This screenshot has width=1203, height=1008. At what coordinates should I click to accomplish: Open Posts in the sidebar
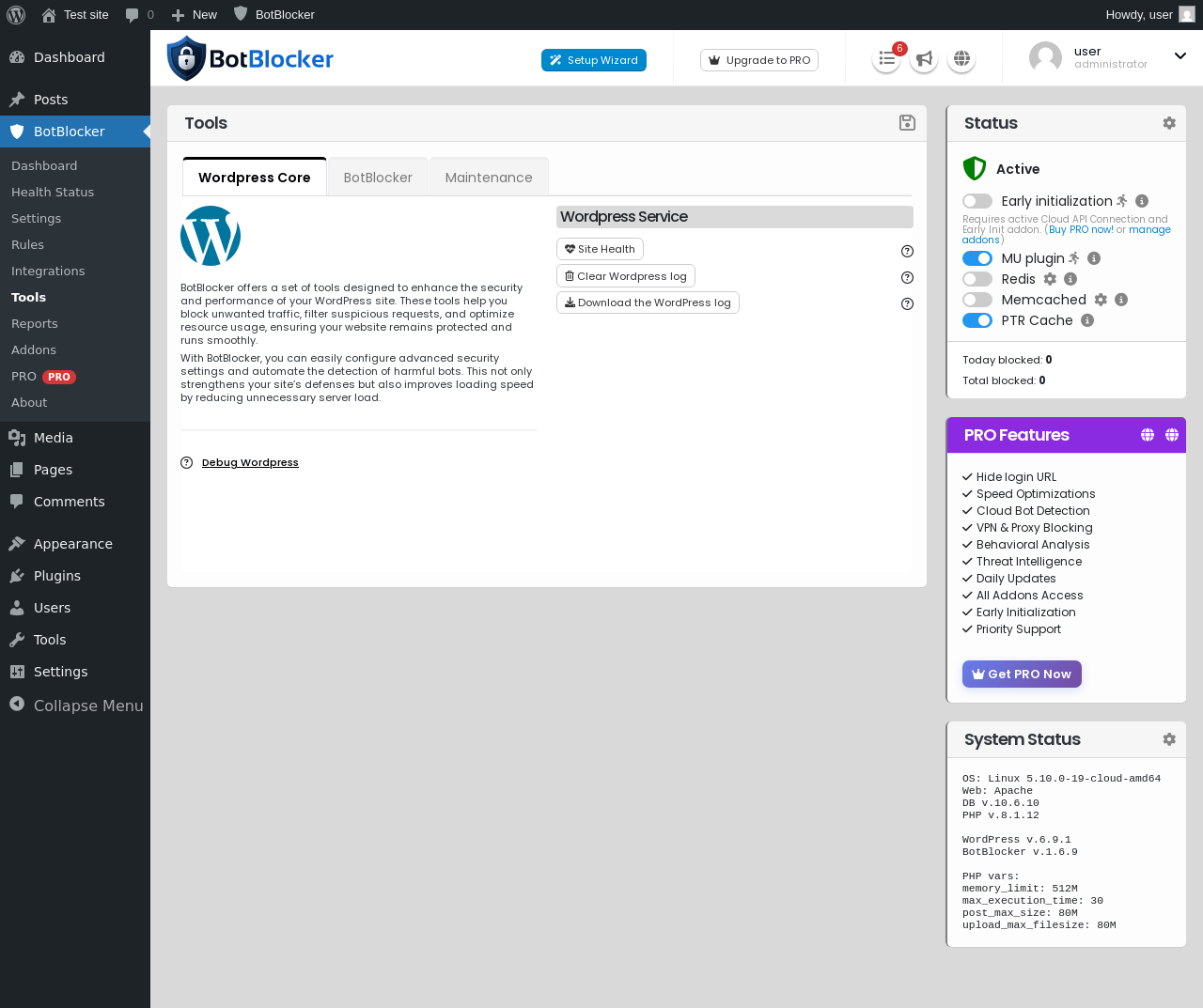click(x=75, y=100)
